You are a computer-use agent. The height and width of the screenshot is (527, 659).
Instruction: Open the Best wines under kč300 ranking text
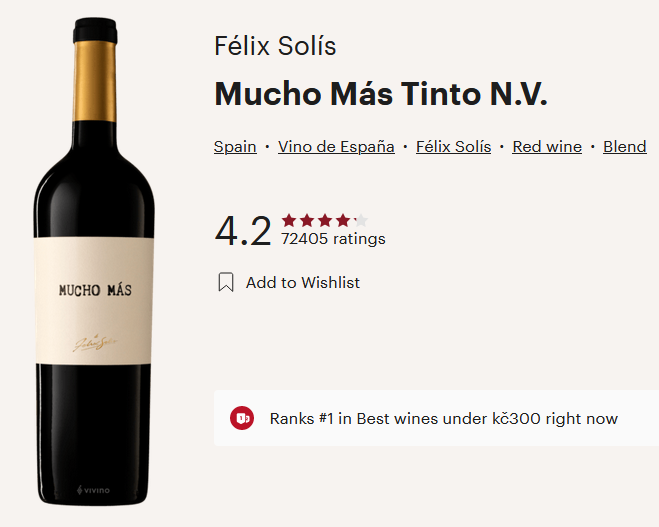(x=444, y=419)
